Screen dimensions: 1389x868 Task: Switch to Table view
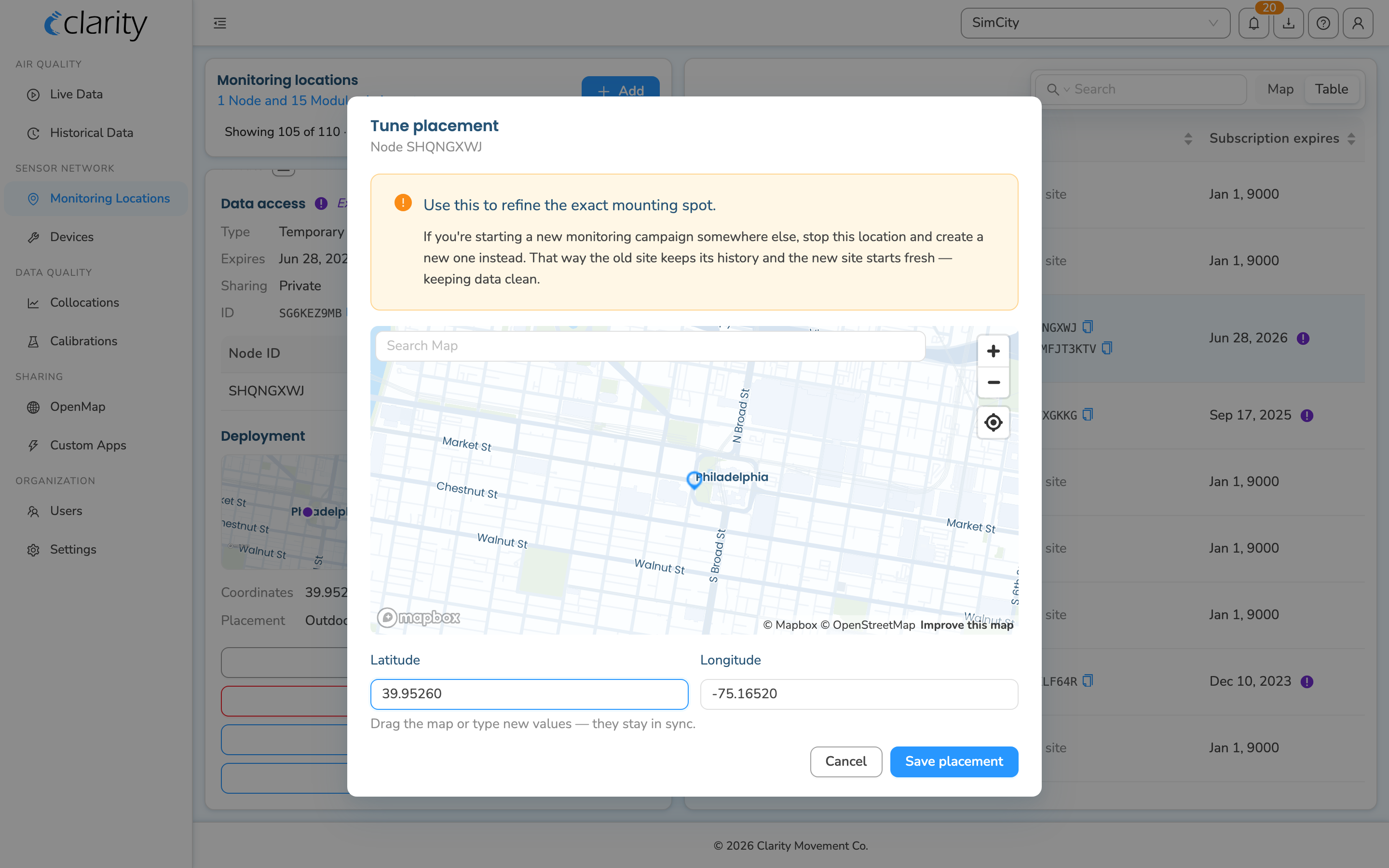coord(1331,89)
